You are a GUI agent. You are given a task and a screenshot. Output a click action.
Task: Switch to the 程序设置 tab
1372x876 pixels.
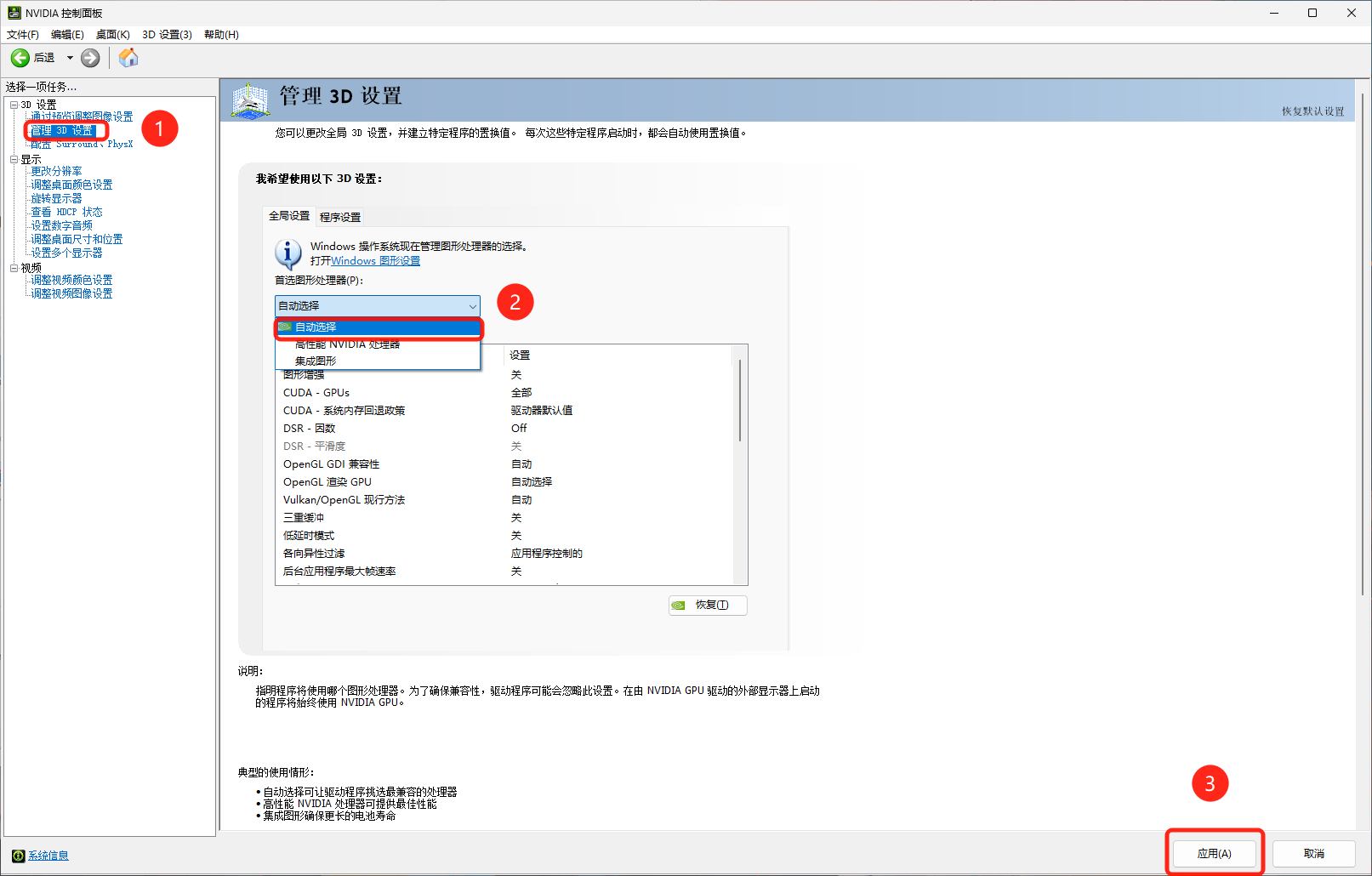click(x=340, y=217)
